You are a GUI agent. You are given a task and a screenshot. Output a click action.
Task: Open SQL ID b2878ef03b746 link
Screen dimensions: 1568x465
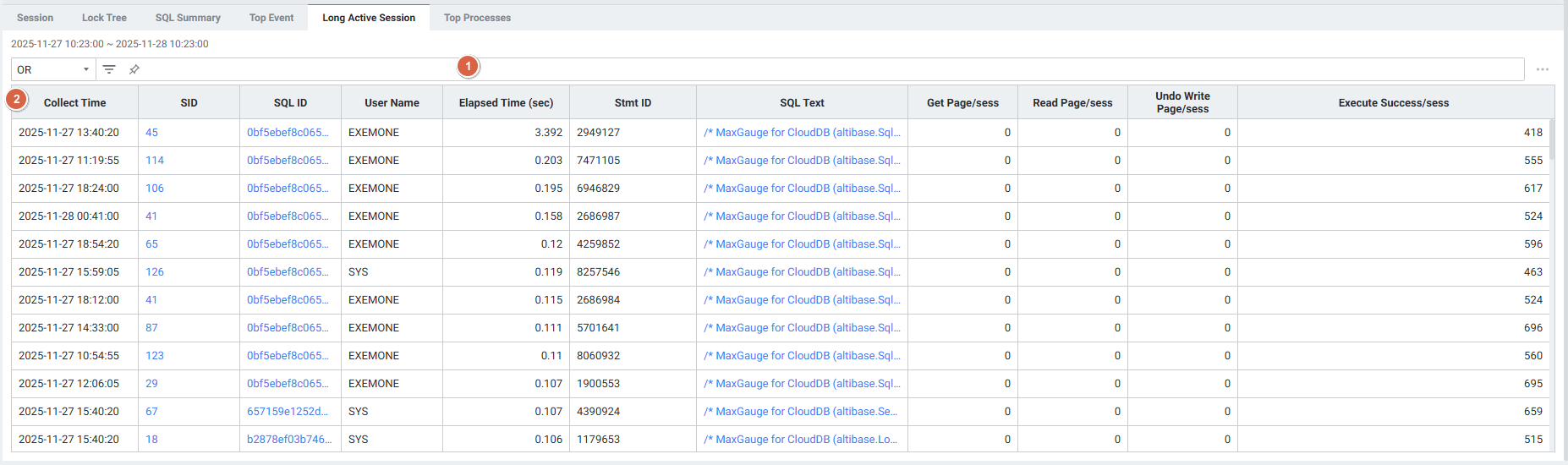coord(288,440)
